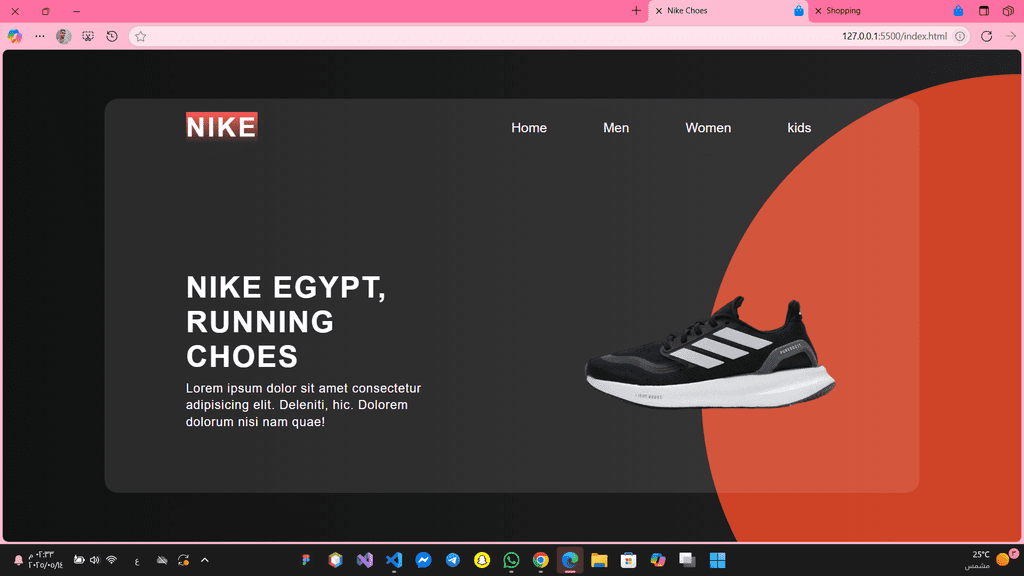Viewport: 1024px width, 576px height.
Task: Open Snapchat from taskbar
Action: click(482, 560)
